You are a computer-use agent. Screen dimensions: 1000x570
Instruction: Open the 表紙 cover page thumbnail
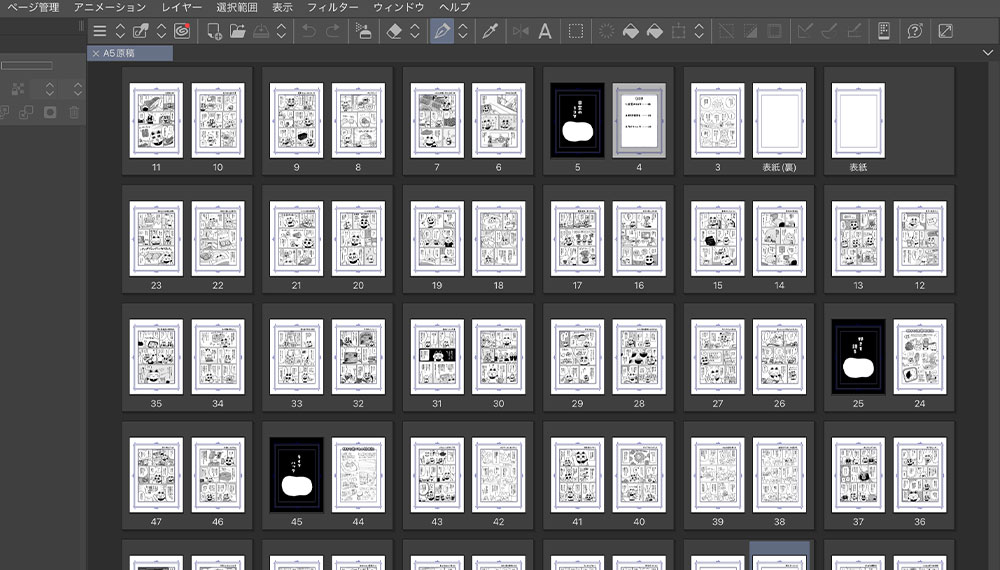(857, 121)
